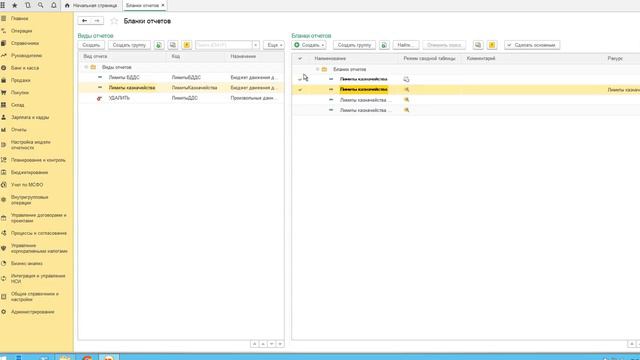Screen dimensions: 640x360
Task: Open Главное section
Action: 20,18
